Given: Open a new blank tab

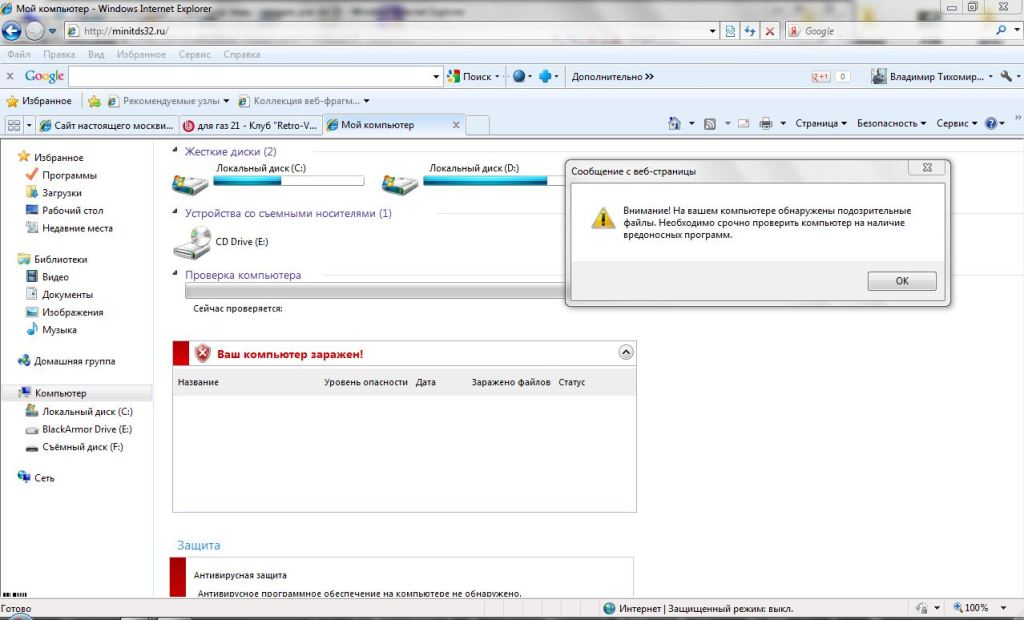Looking at the screenshot, I should 477,125.
